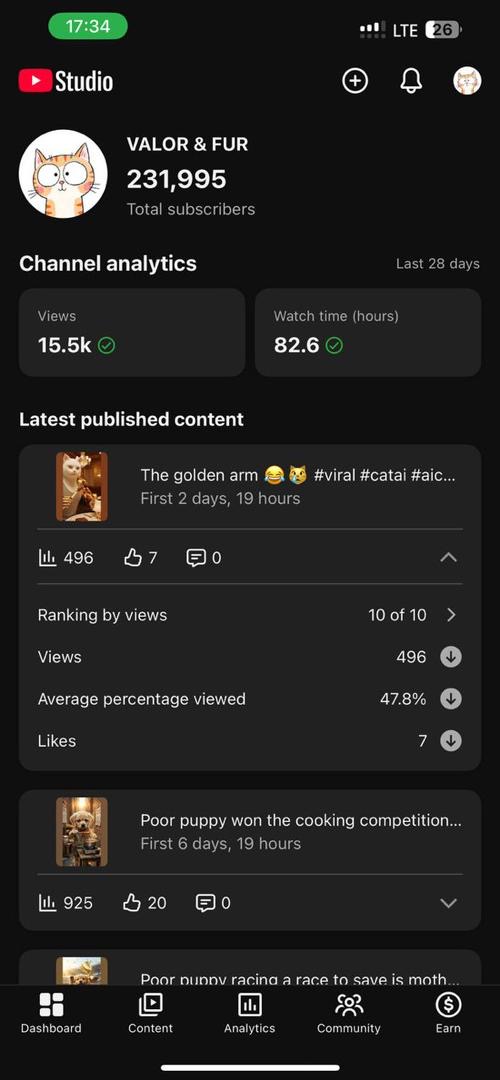Viewport: 500px width, 1080px height.
Task: Open Ranking by views chevron
Action: click(x=451, y=615)
